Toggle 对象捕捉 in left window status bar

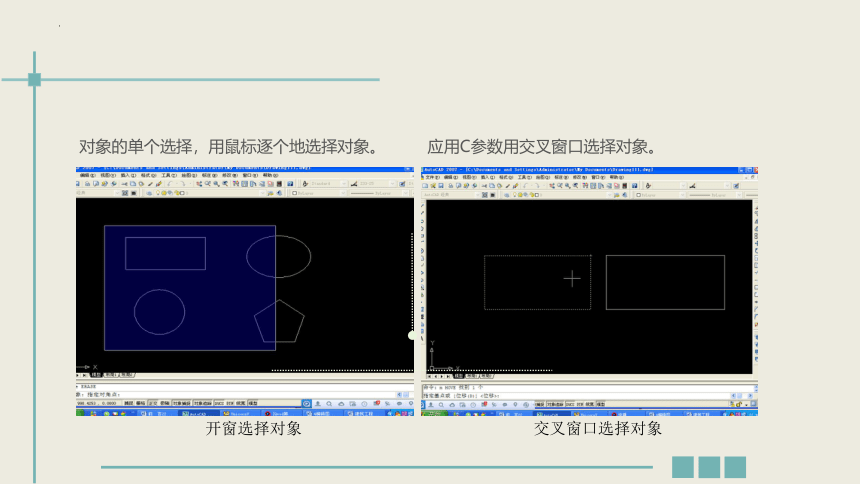click(x=182, y=403)
